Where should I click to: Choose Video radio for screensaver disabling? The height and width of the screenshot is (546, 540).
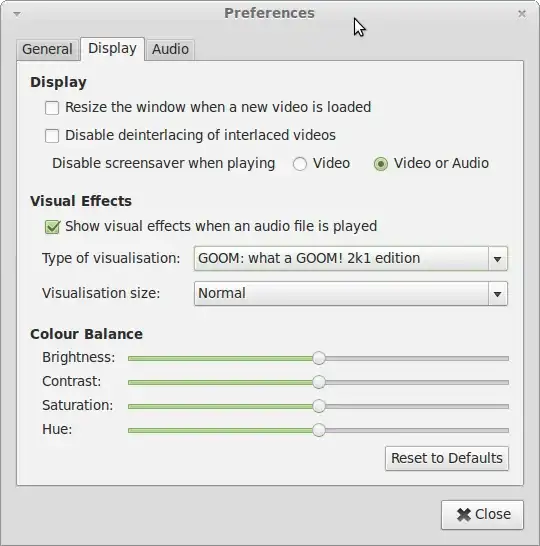click(x=300, y=164)
